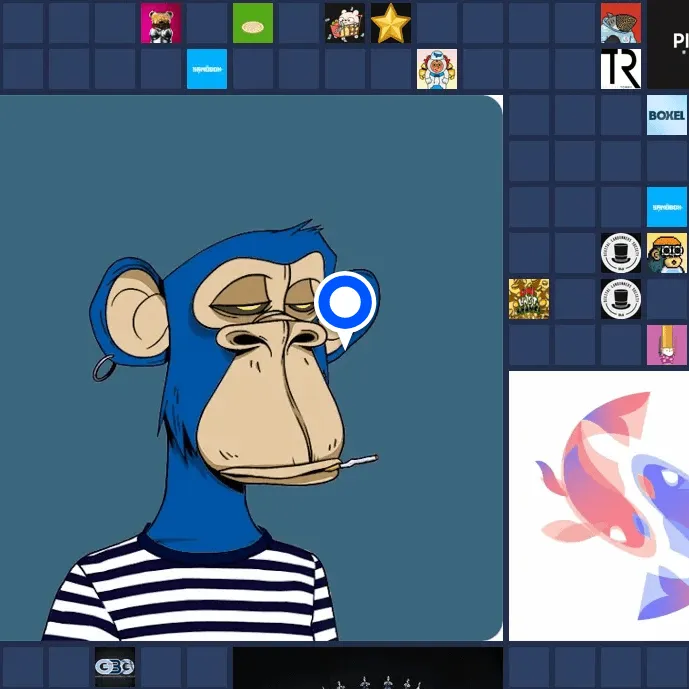Image resolution: width=689 pixels, height=689 pixels.
Task: Select empty land directly below the BOXEL tile
Action: pyautogui.click(x=667, y=161)
